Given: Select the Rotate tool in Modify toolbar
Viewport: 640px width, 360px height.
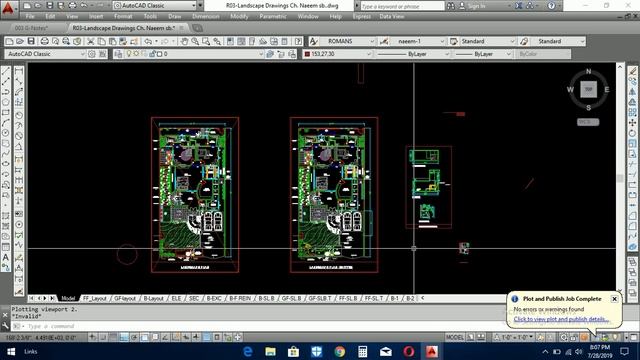Looking at the screenshot, I should (633, 133).
